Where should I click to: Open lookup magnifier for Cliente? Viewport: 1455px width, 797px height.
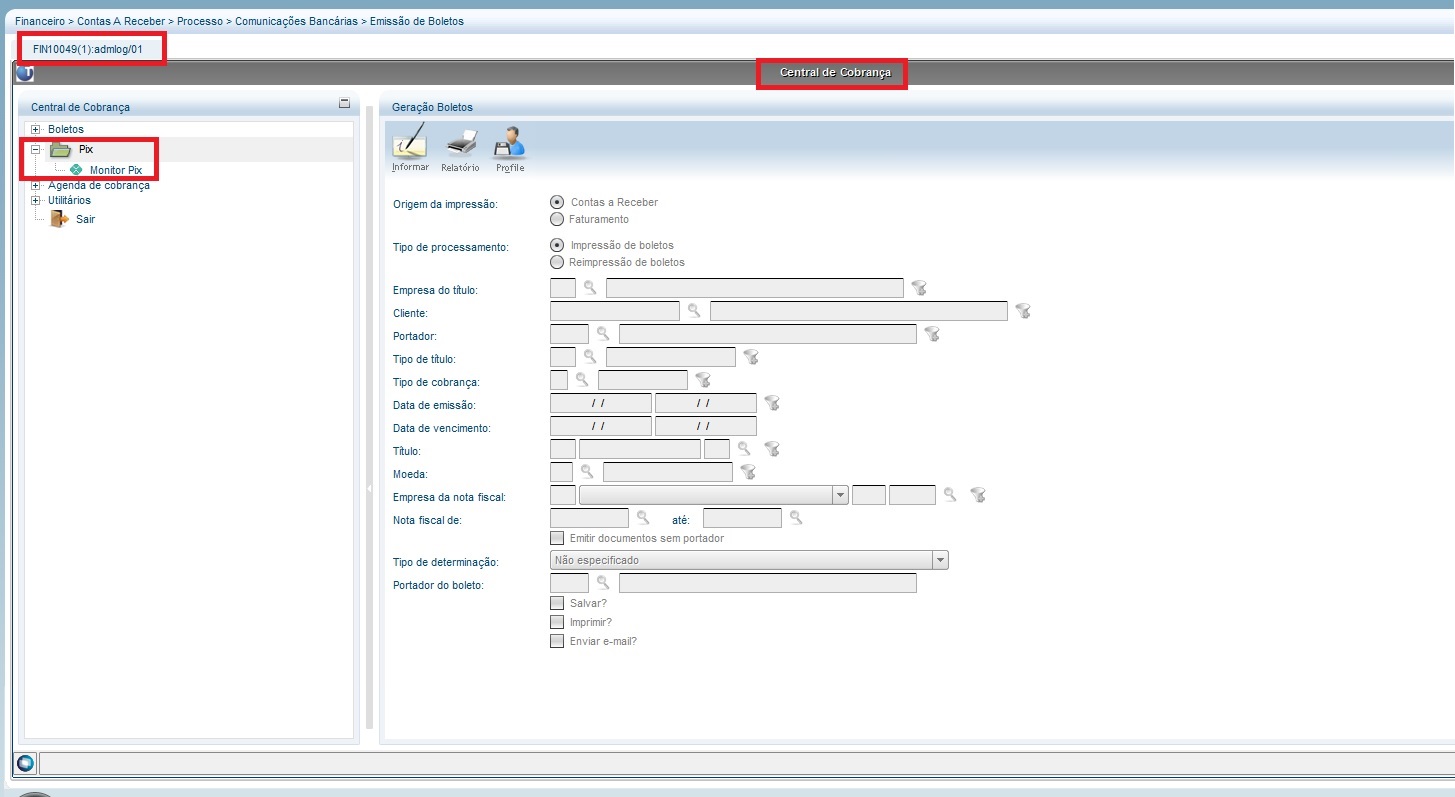[x=694, y=311]
